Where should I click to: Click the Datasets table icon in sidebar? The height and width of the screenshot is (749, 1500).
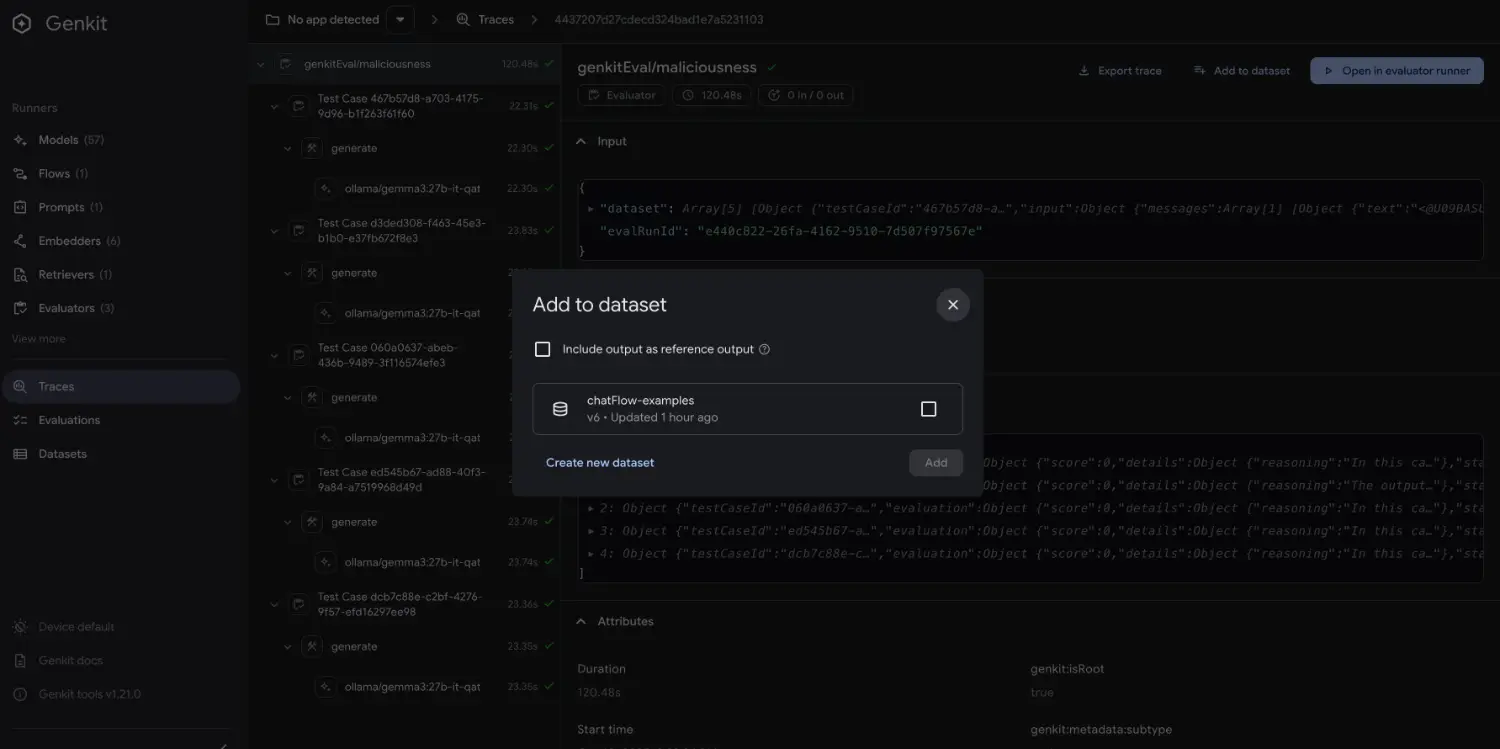[x=20, y=454]
